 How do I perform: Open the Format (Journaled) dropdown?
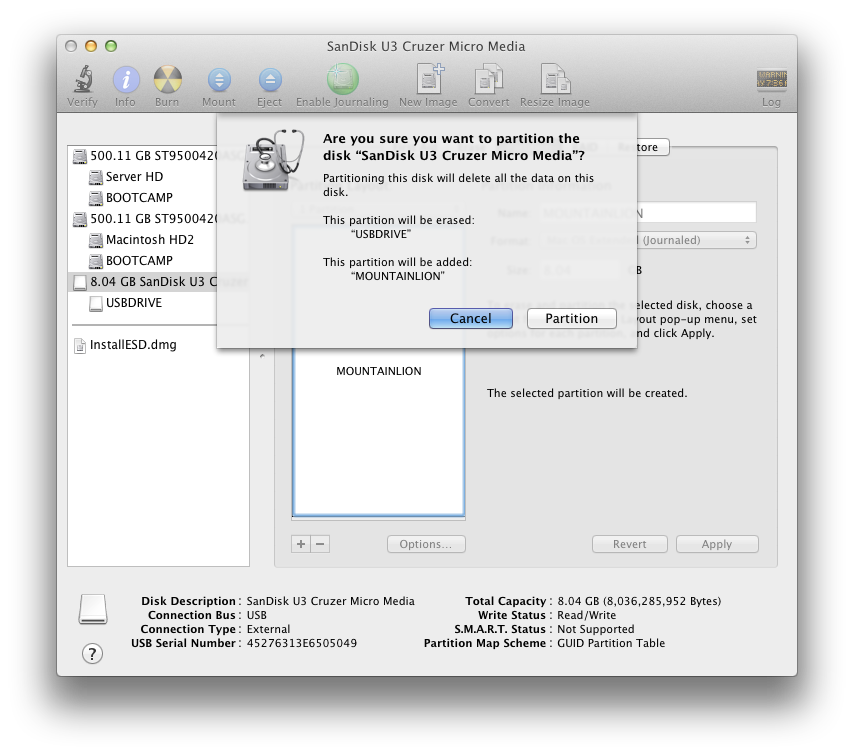click(x=648, y=241)
